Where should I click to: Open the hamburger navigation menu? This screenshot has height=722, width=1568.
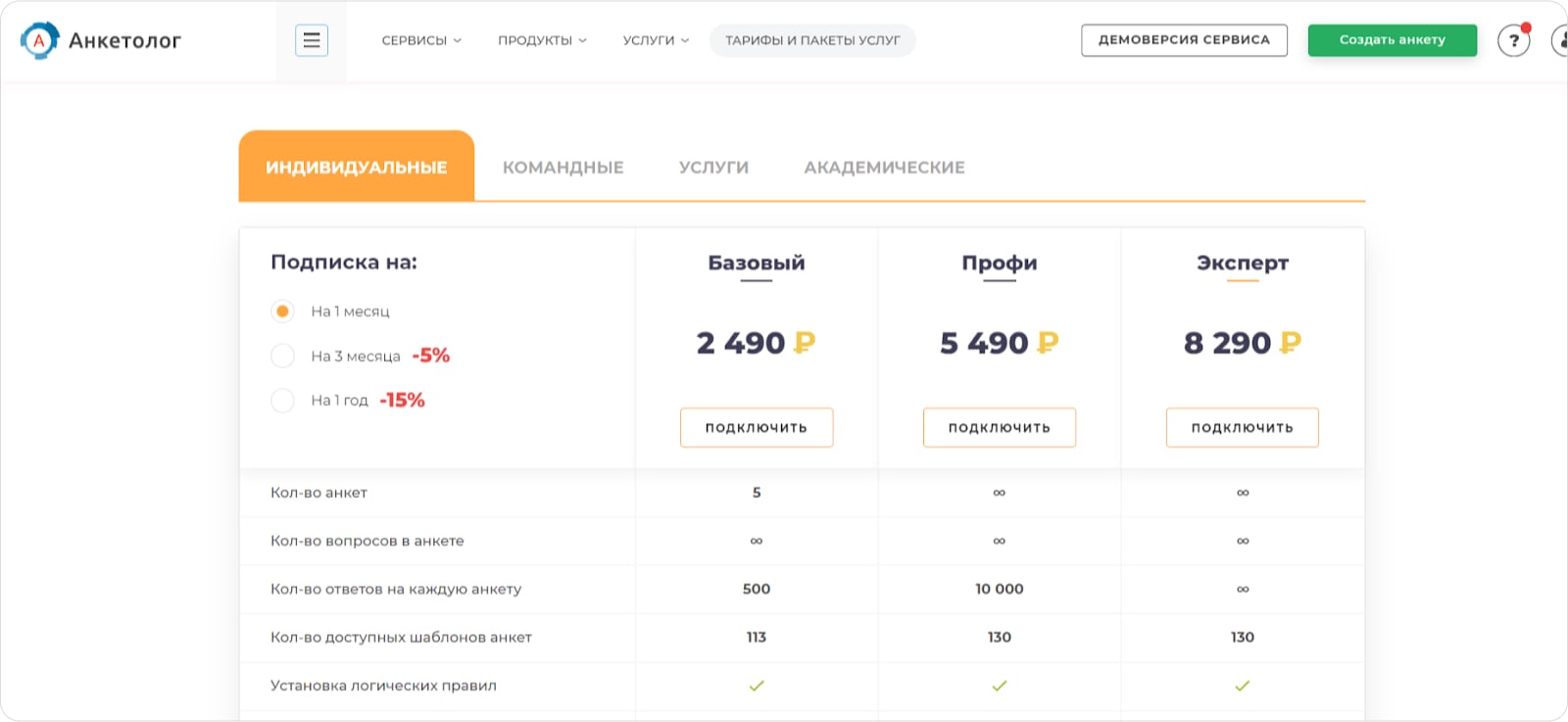click(x=311, y=40)
